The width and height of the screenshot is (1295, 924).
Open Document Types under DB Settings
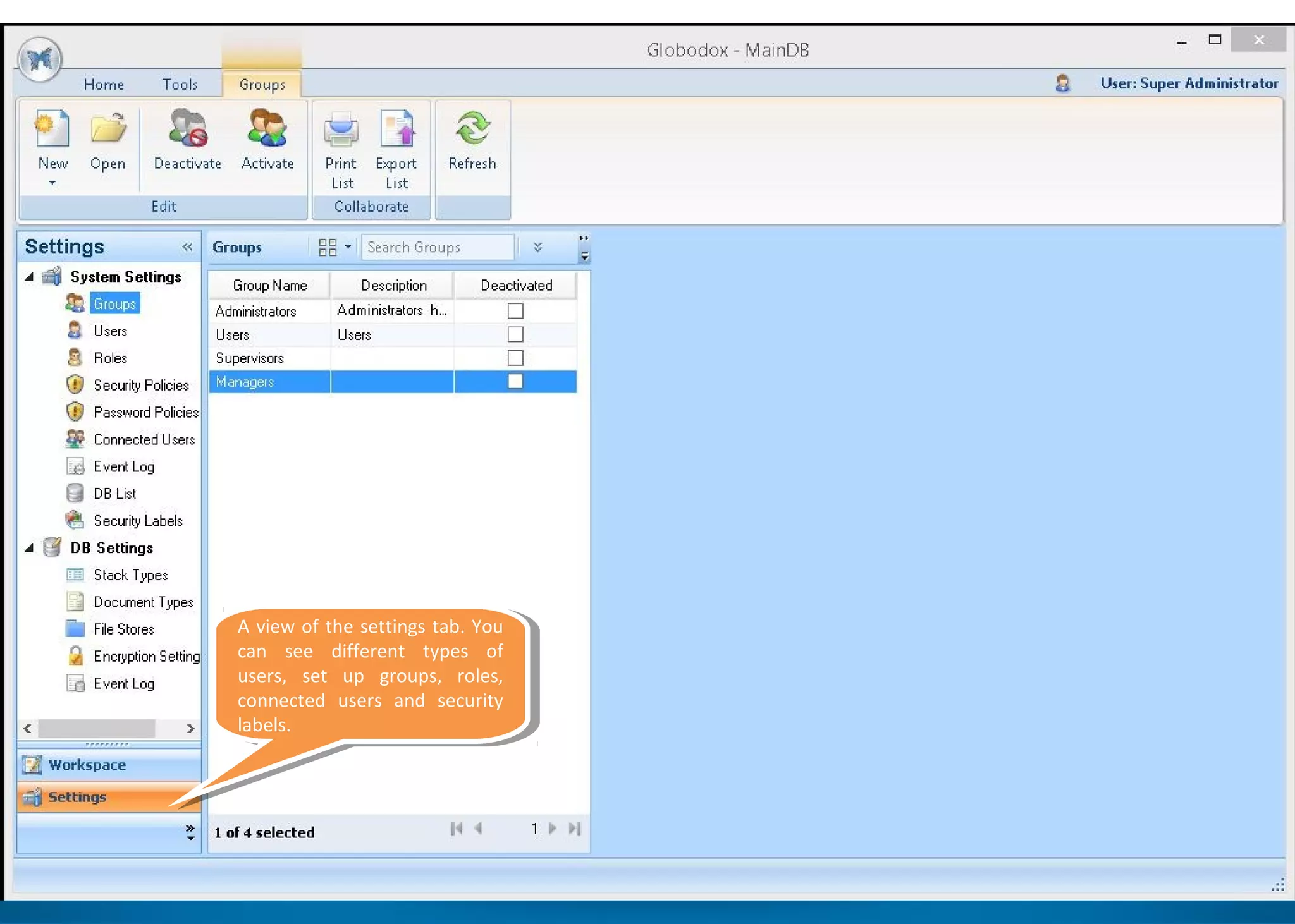pyautogui.click(x=144, y=602)
